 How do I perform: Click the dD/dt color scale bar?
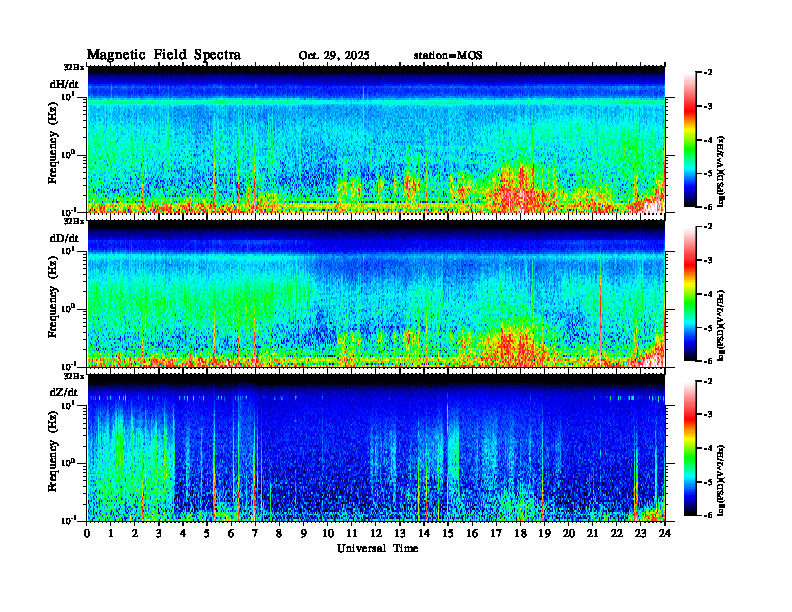coord(690,294)
